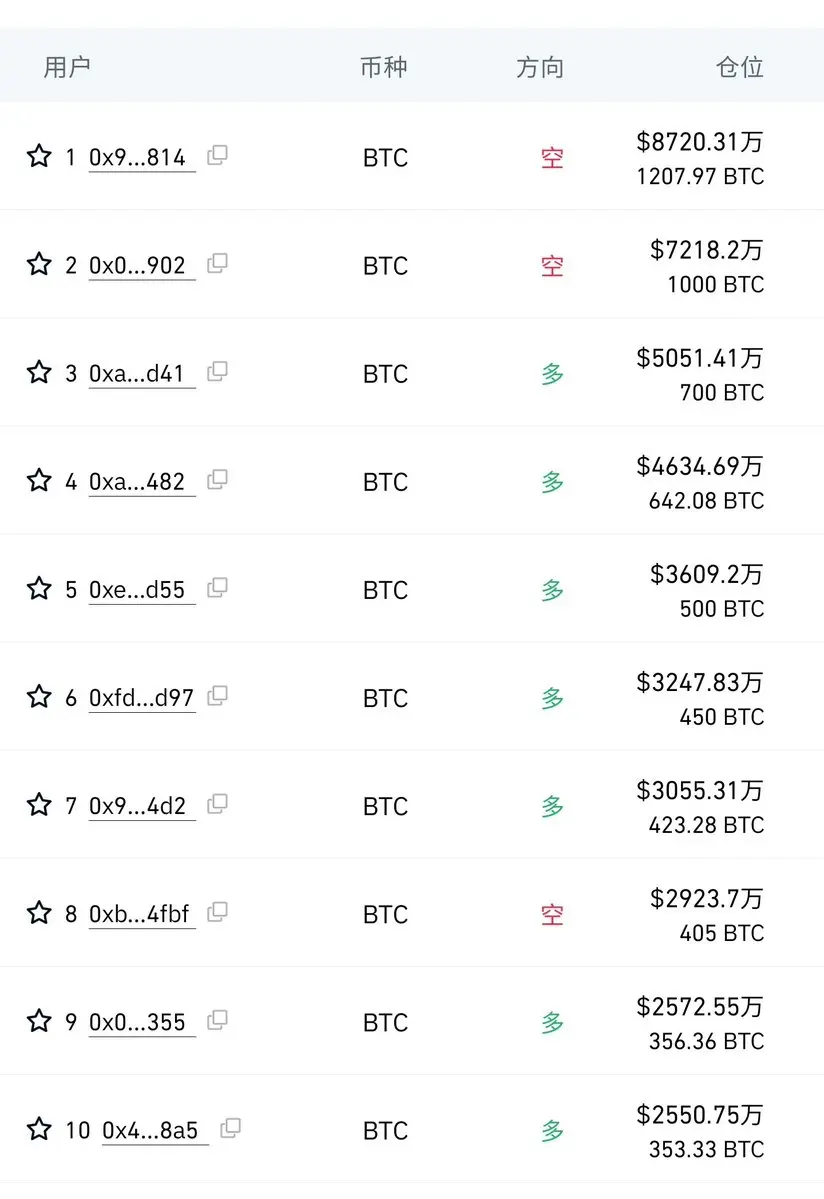
Task: Copy address 0x9...4d2
Action: pyautogui.click(x=217, y=804)
